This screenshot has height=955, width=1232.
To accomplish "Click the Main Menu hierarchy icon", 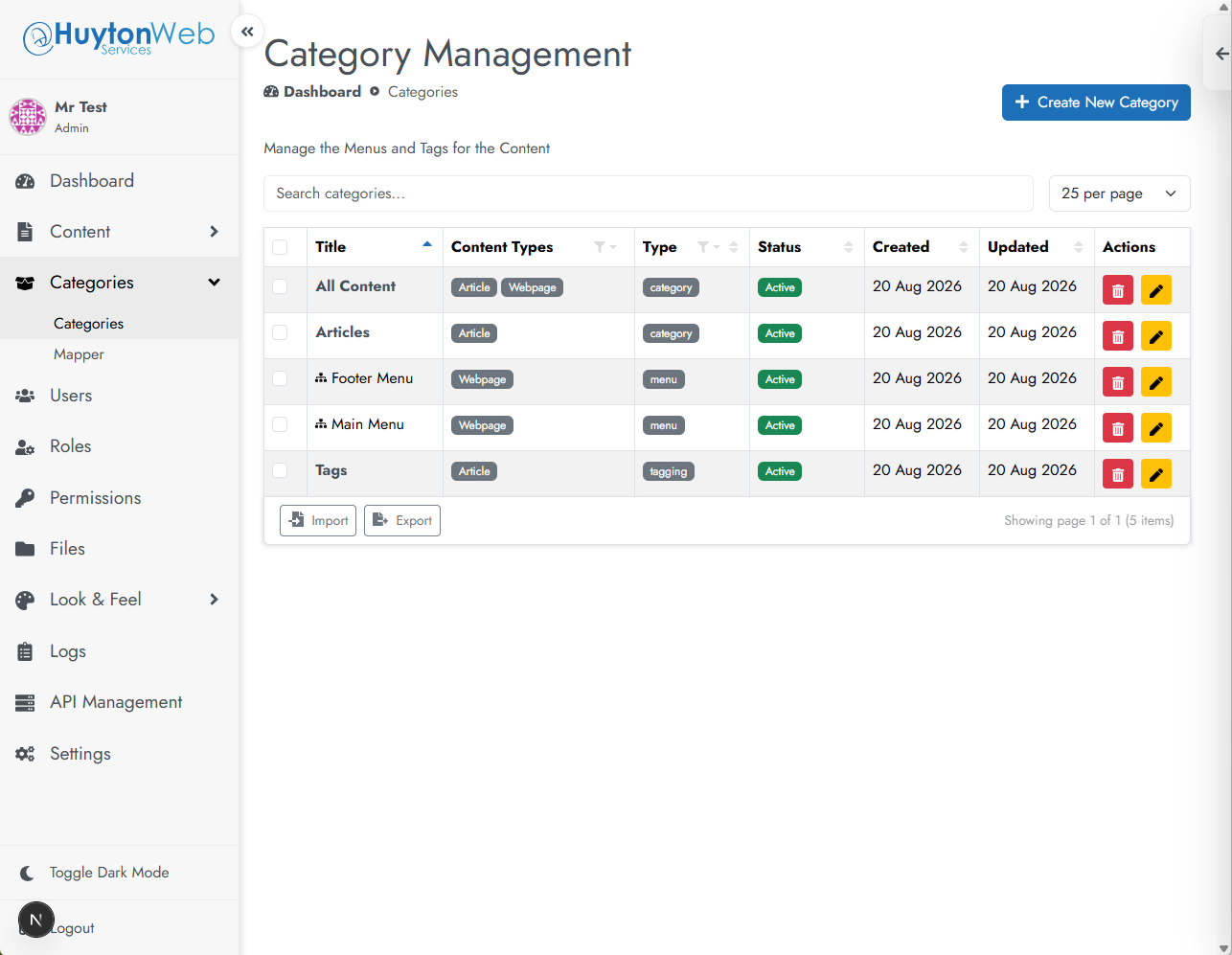I will click(x=321, y=424).
